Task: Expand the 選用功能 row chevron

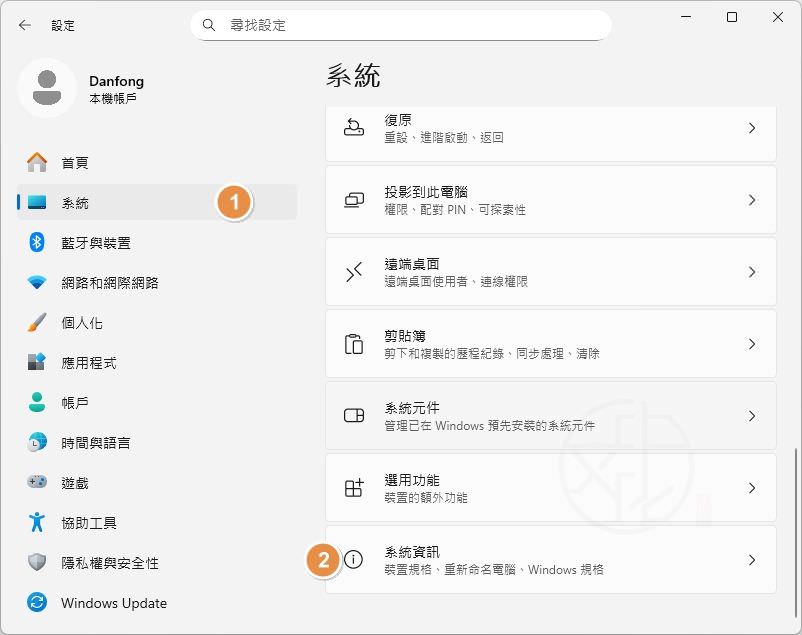Action: pos(752,488)
